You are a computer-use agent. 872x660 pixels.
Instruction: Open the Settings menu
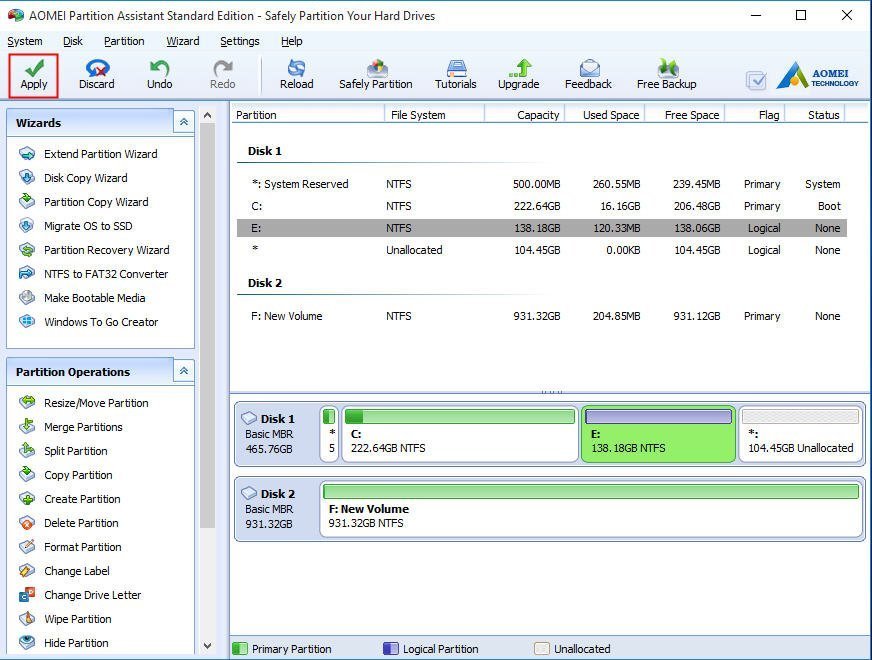239,41
